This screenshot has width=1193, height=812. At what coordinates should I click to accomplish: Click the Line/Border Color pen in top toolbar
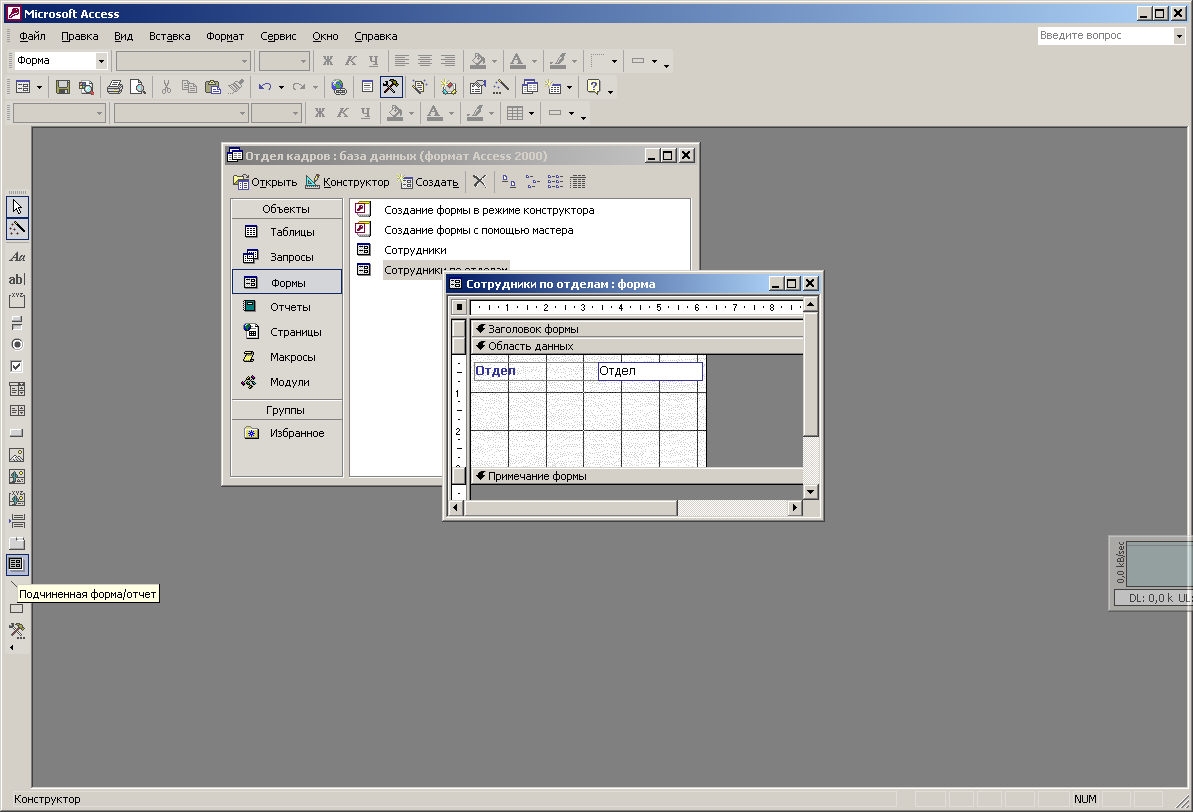(x=558, y=60)
